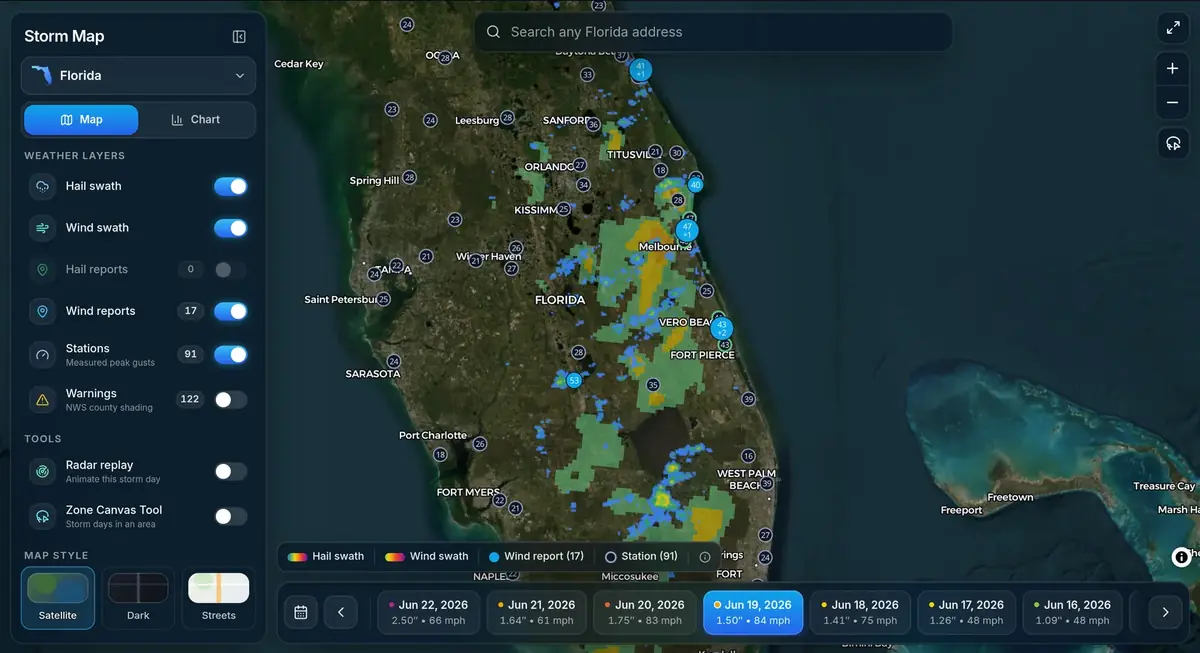Select the Jun 20, 2026 storm day
The image size is (1200, 653).
[x=645, y=612]
